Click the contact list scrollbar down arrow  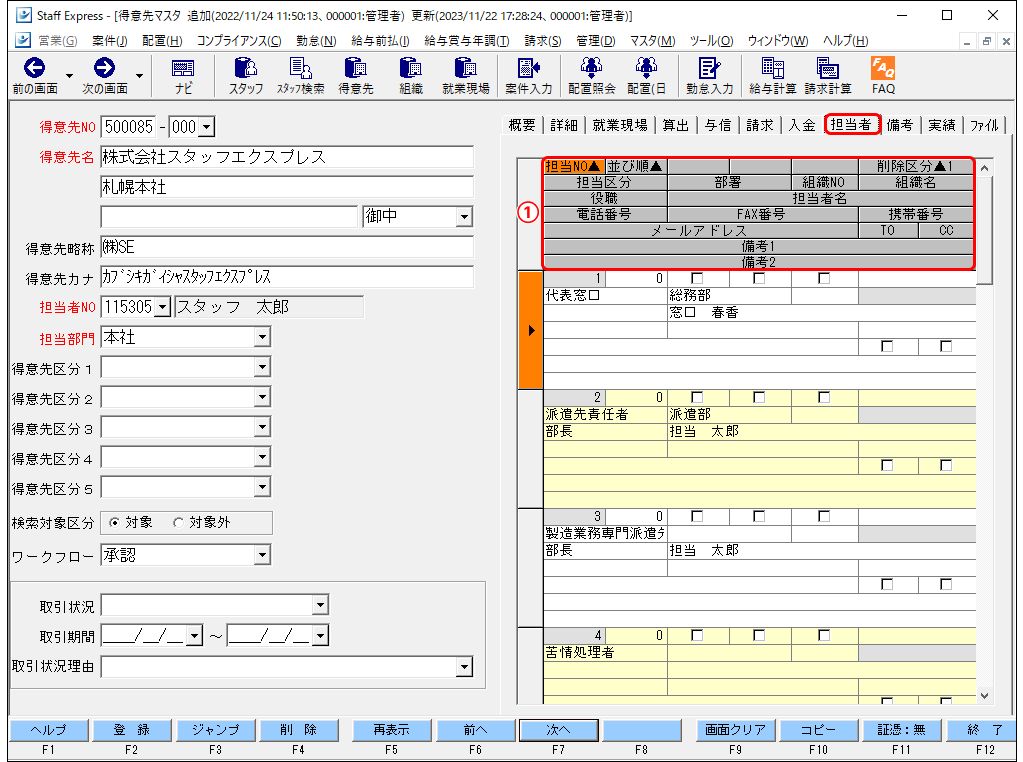[985, 696]
